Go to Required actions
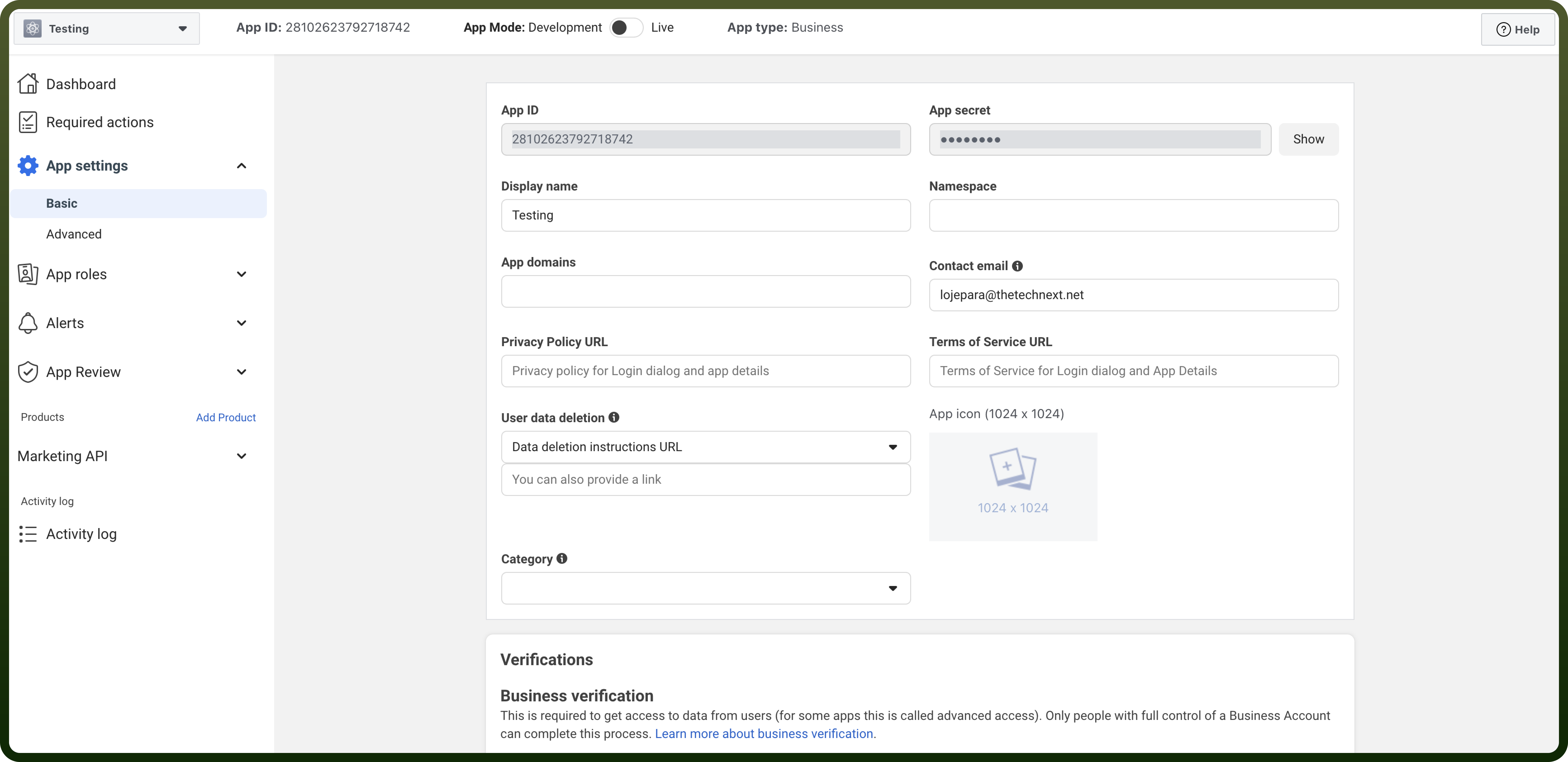The height and width of the screenshot is (762, 1568). 100,122
